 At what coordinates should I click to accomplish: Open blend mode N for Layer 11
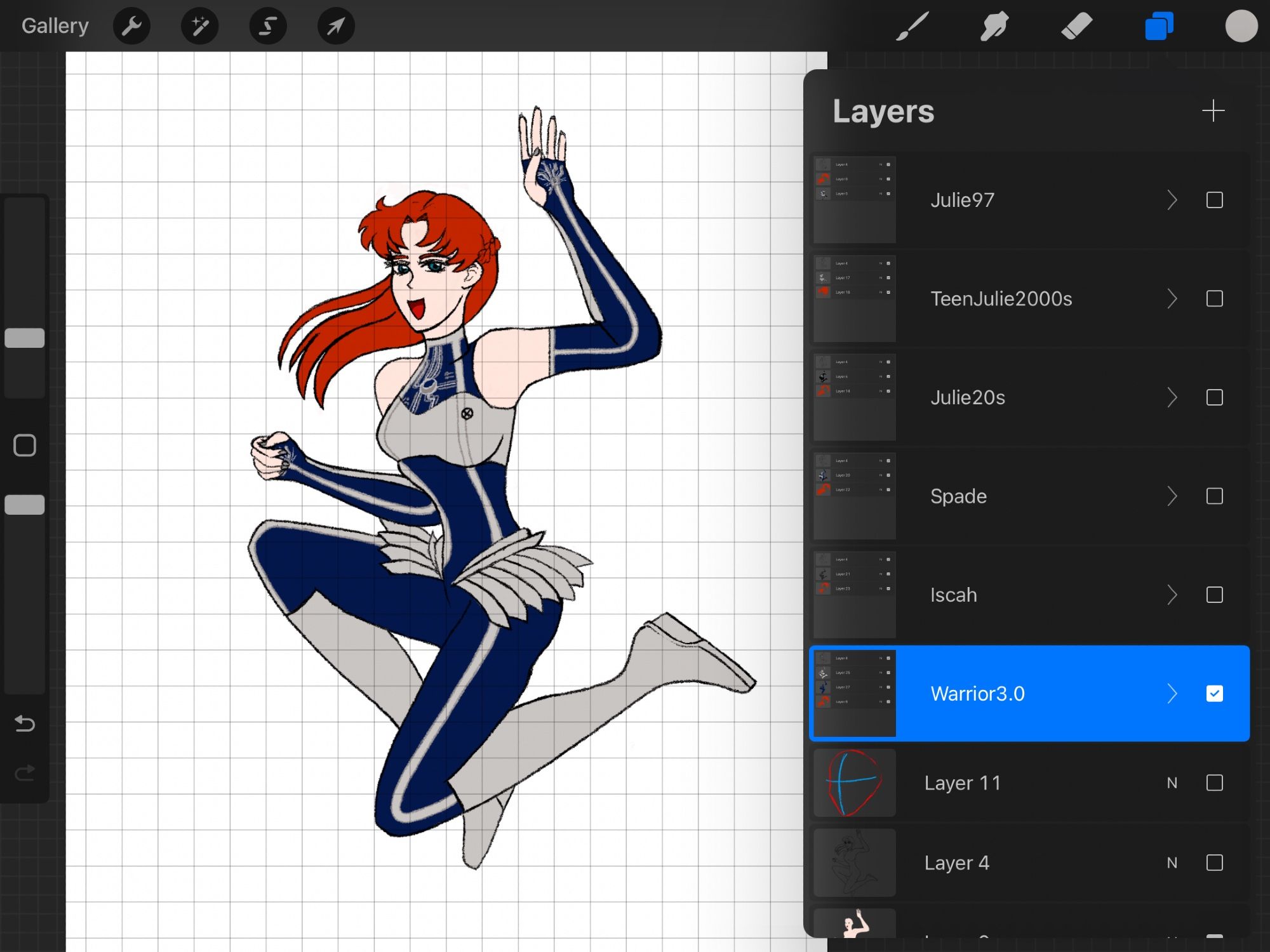tap(1172, 783)
